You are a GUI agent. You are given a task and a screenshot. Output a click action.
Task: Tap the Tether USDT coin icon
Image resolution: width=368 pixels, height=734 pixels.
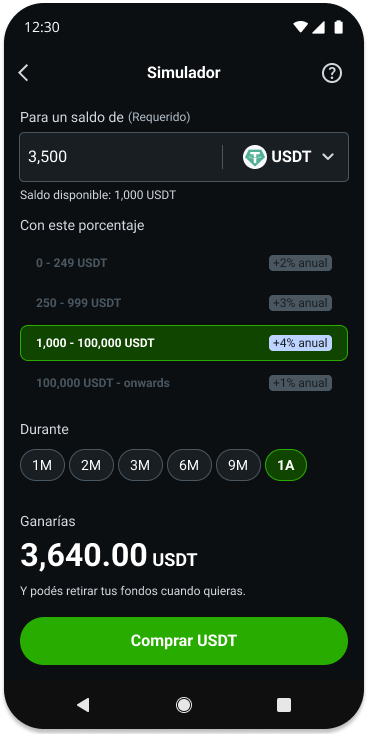[x=255, y=157]
